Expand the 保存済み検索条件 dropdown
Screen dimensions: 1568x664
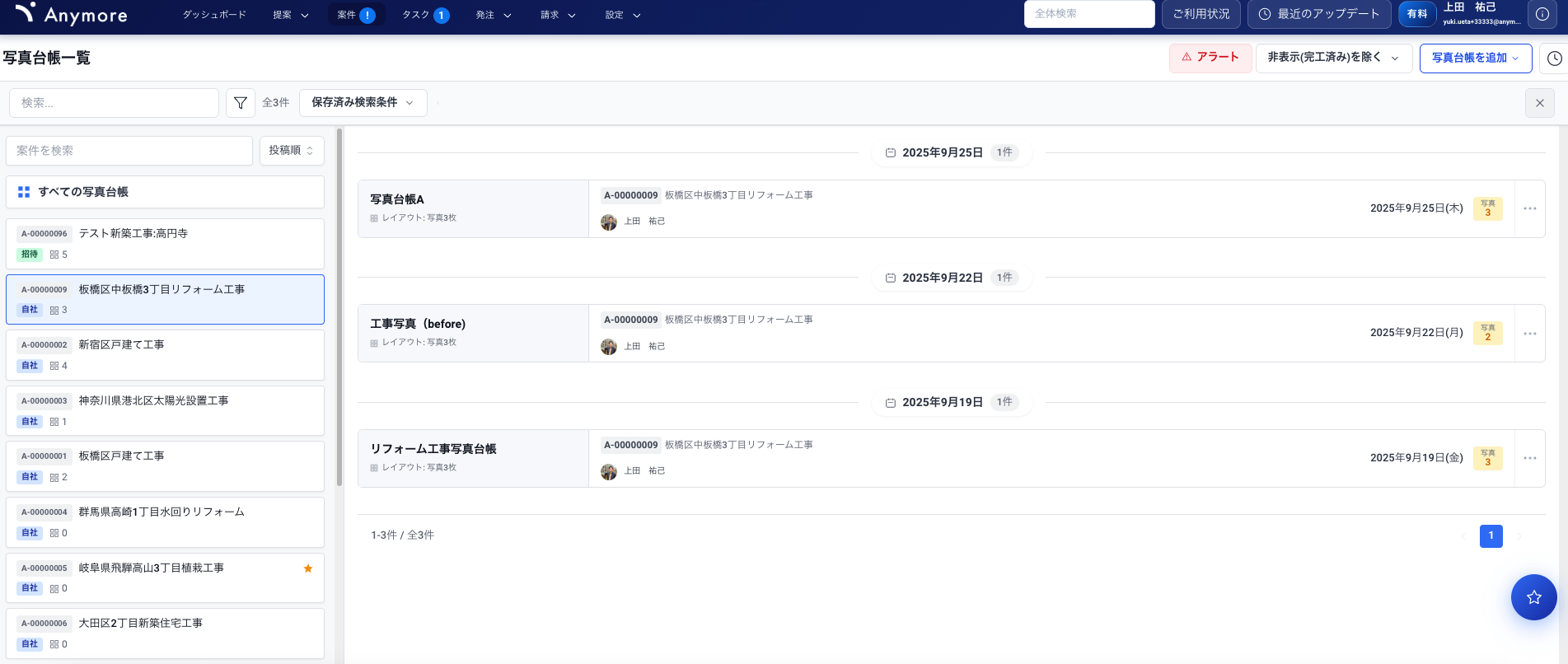(363, 103)
